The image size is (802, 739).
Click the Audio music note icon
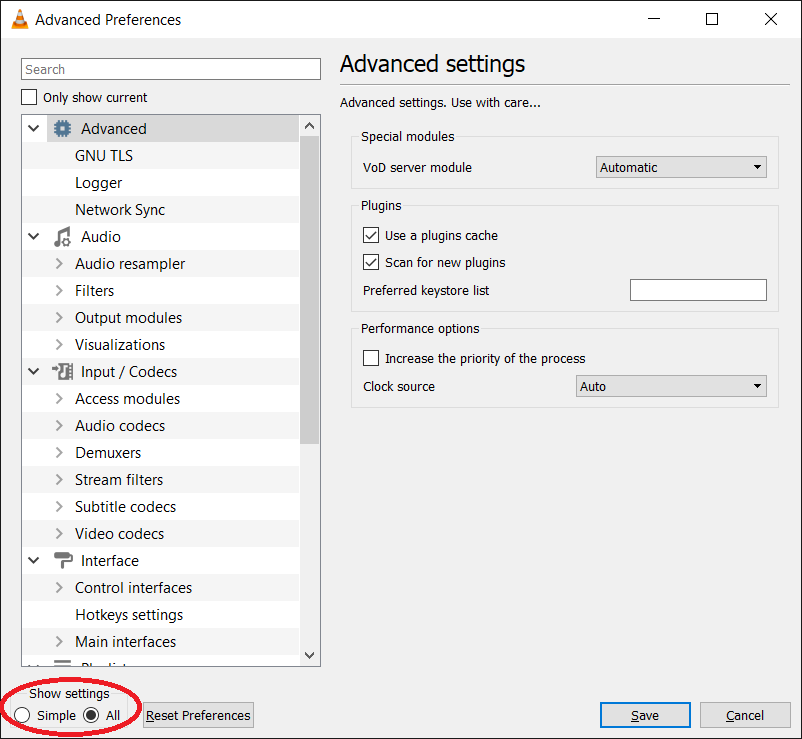[x=62, y=237]
